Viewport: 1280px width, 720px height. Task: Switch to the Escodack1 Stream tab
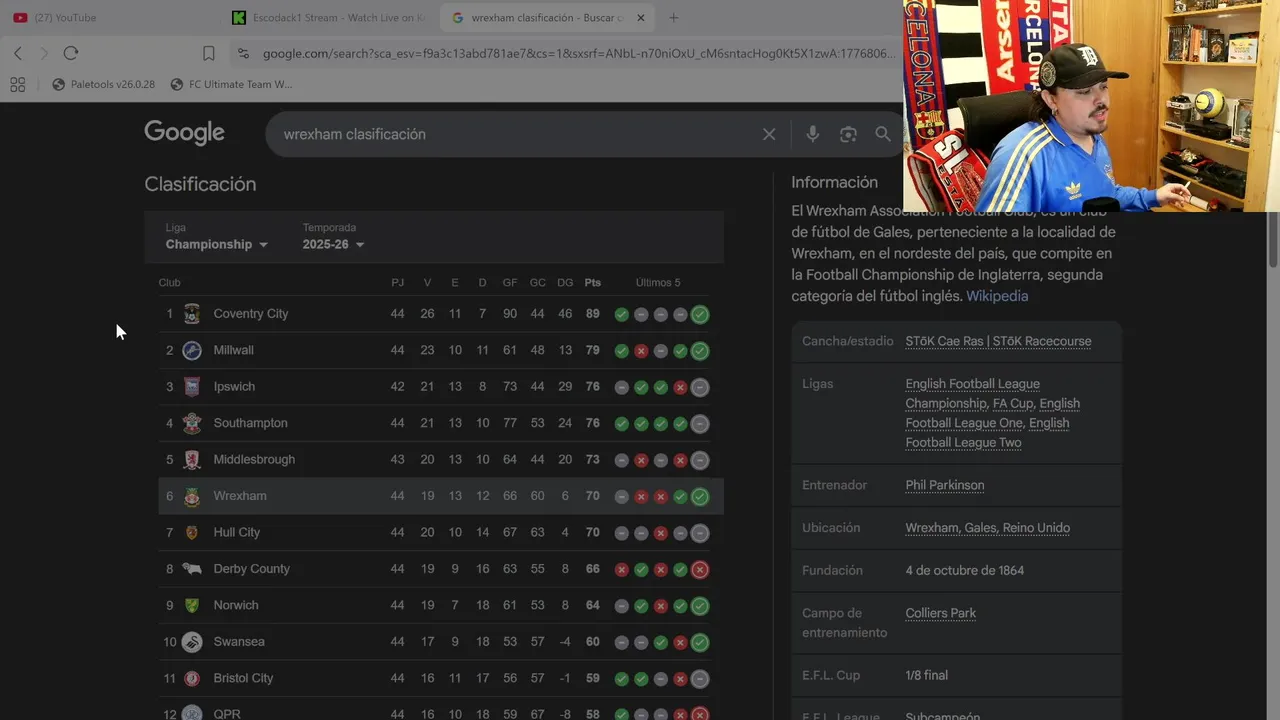[x=329, y=18]
